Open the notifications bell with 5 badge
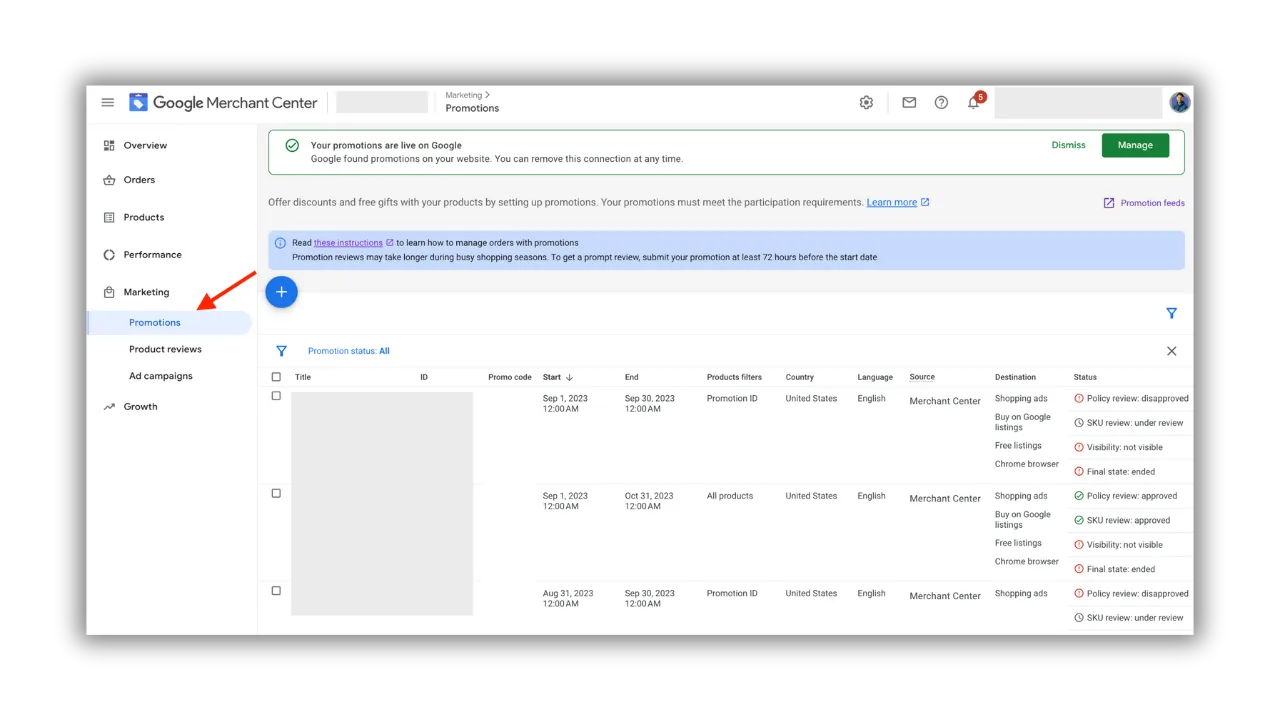 (x=974, y=102)
